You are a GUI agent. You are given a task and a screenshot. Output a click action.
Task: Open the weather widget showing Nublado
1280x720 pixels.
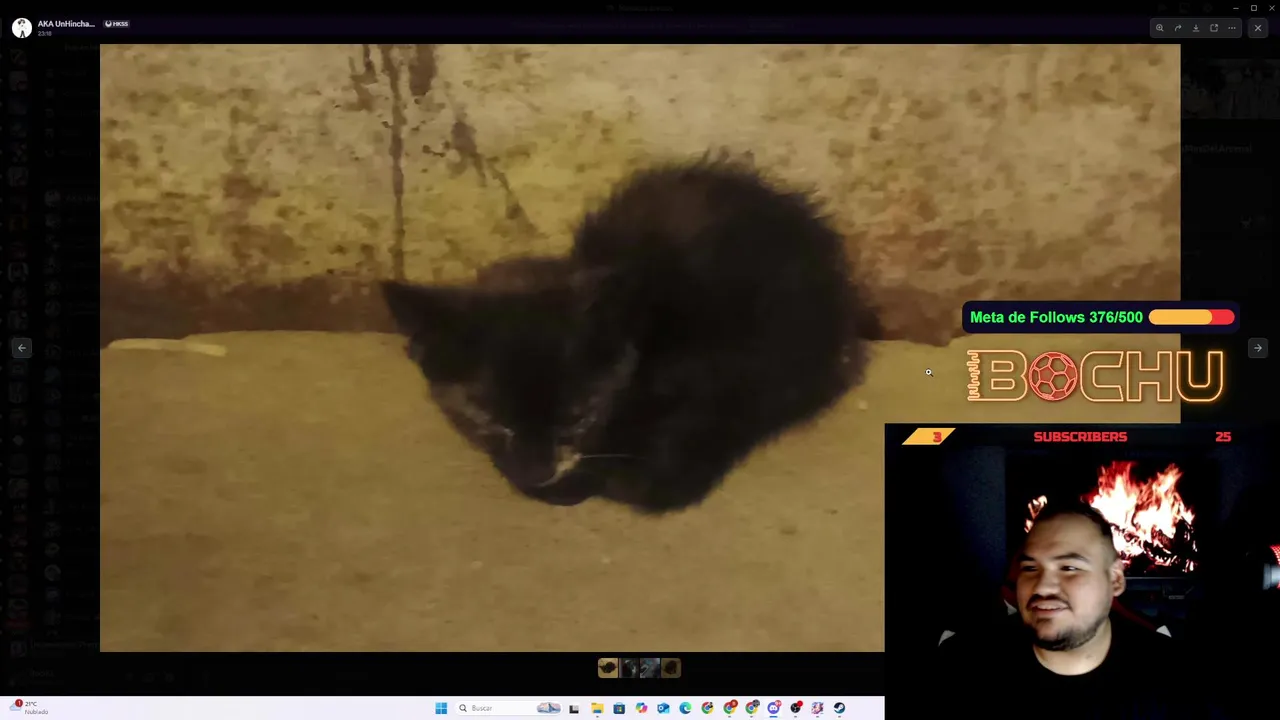pos(30,708)
